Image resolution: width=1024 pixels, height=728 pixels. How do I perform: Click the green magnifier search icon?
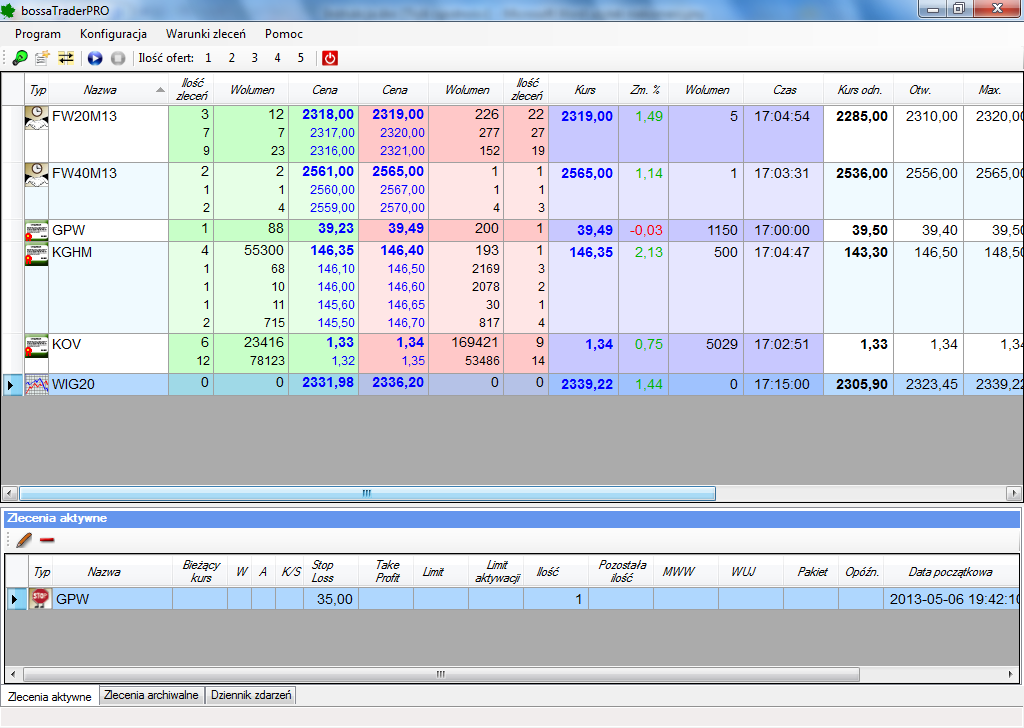(x=20, y=58)
